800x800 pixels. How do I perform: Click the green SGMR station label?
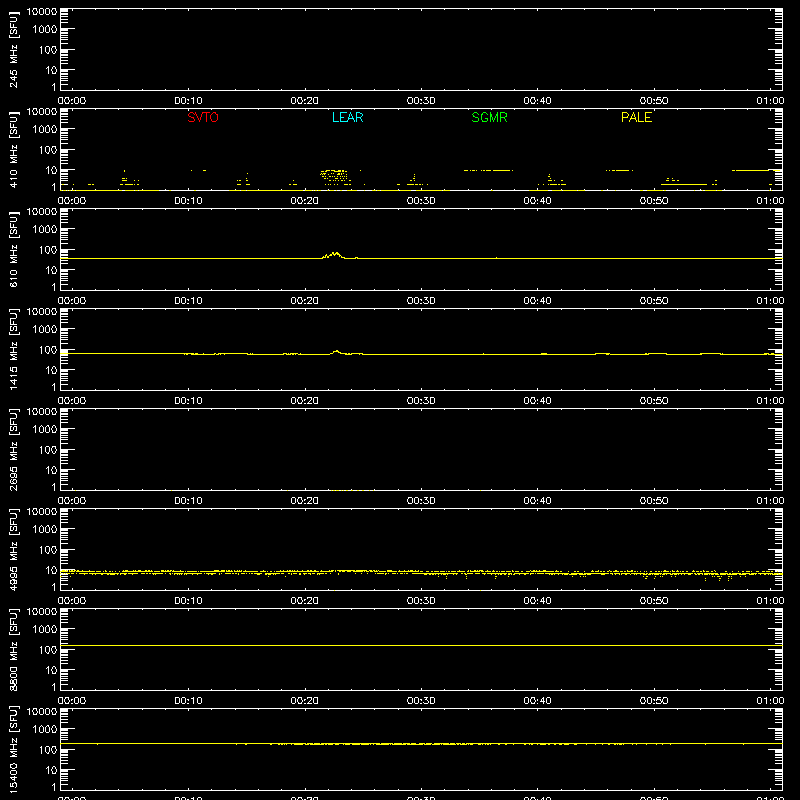coord(489,117)
